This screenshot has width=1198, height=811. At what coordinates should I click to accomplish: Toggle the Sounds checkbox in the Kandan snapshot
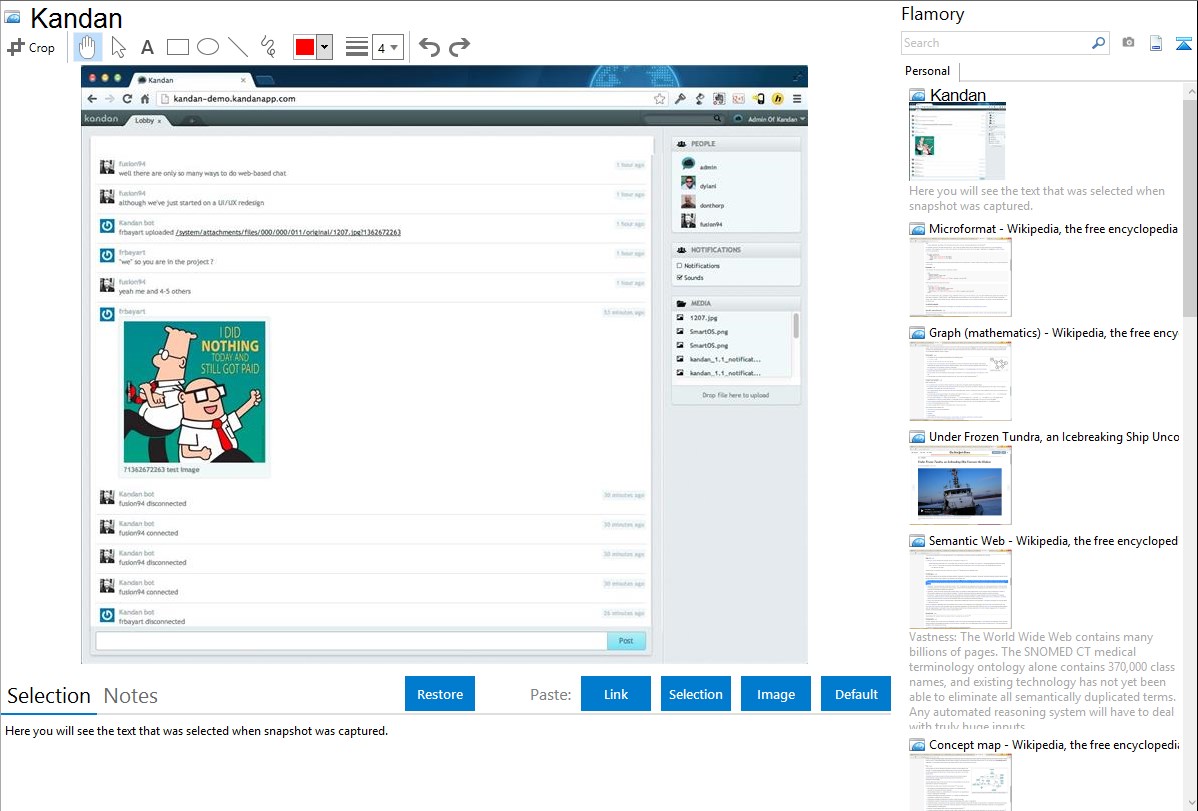[x=679, y=277]
